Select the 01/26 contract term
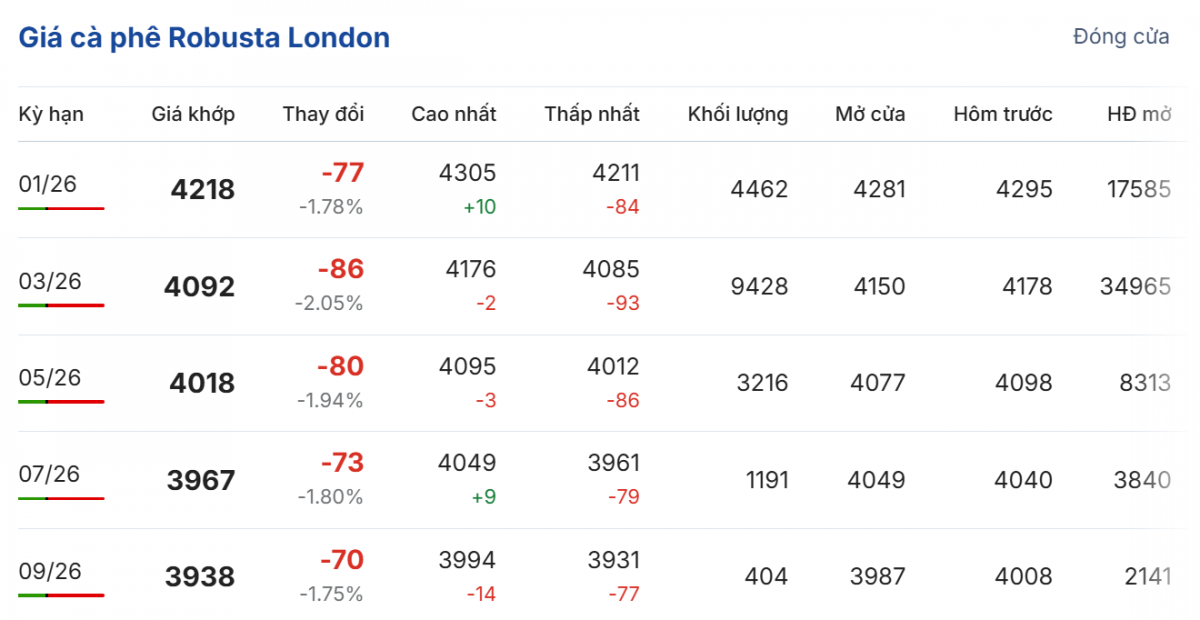Image resolution: width=1200 pixels, height=620 pixels. 48,184
